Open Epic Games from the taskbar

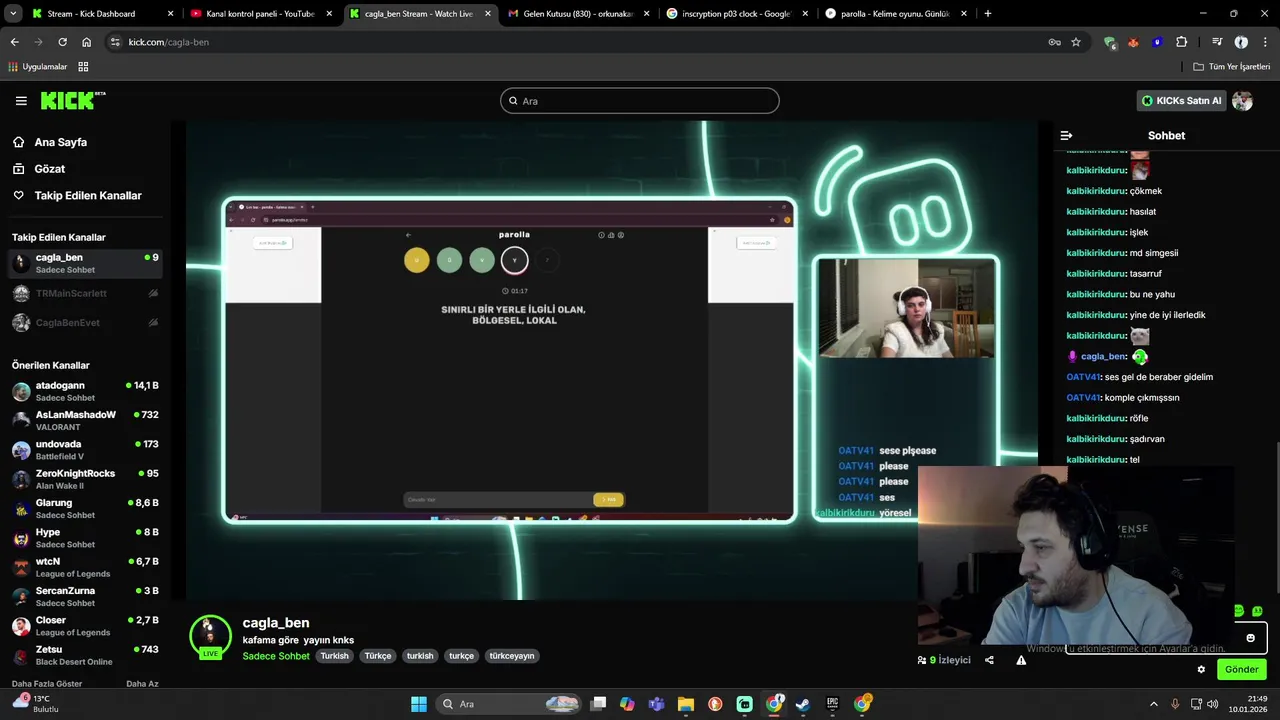click(x=832, y=704)
